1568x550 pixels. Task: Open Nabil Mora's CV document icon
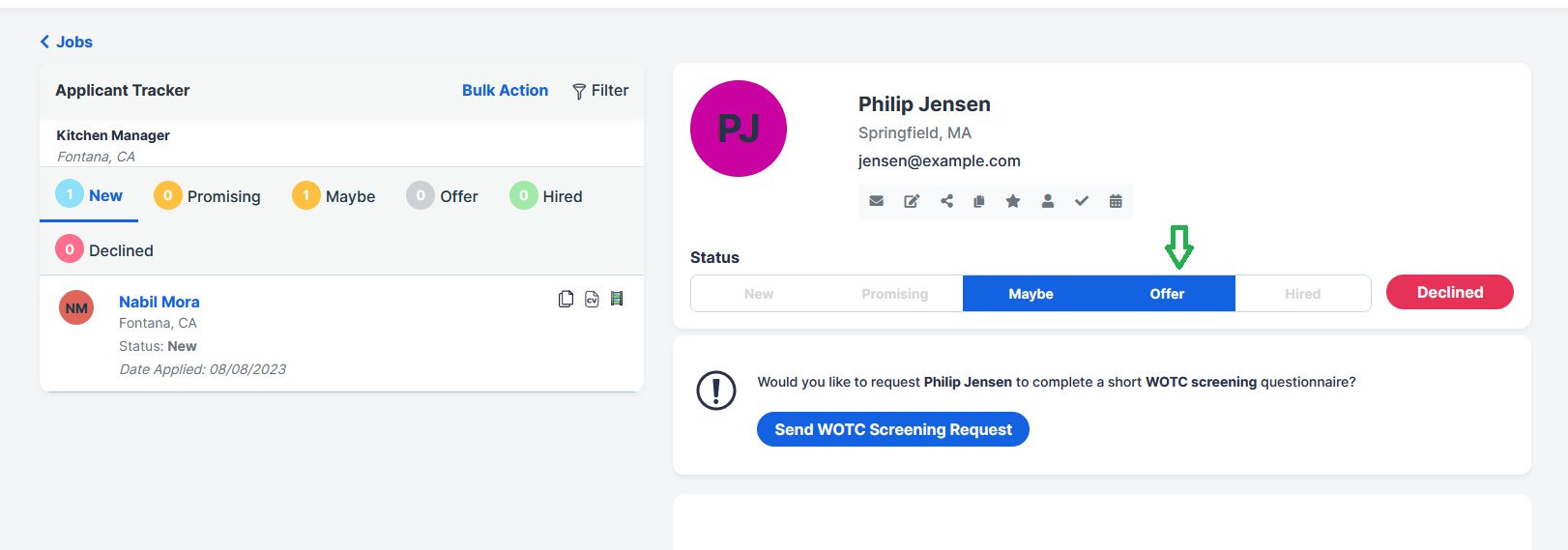[592, 300]
